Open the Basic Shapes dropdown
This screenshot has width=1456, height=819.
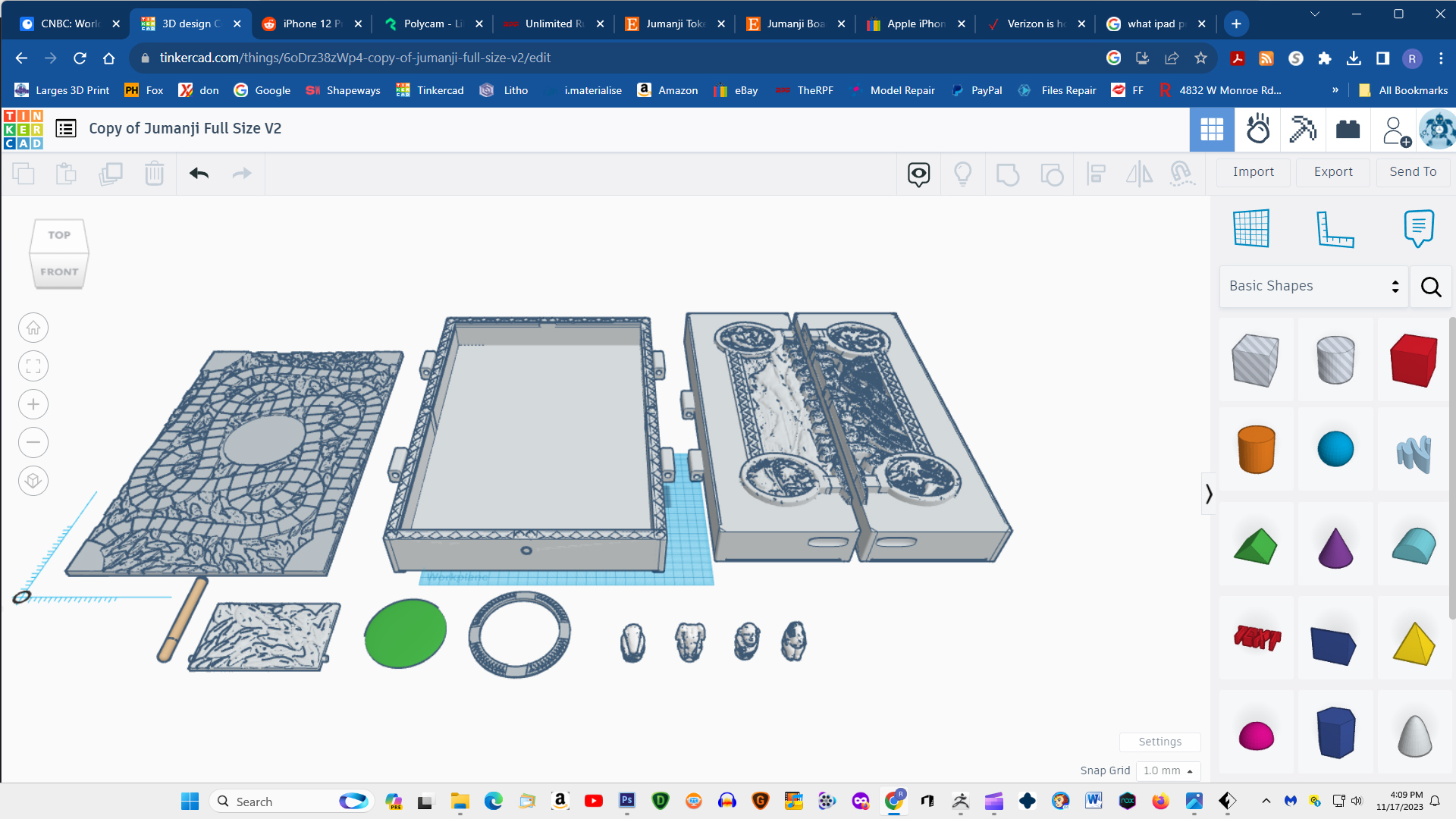[1313, 287]
